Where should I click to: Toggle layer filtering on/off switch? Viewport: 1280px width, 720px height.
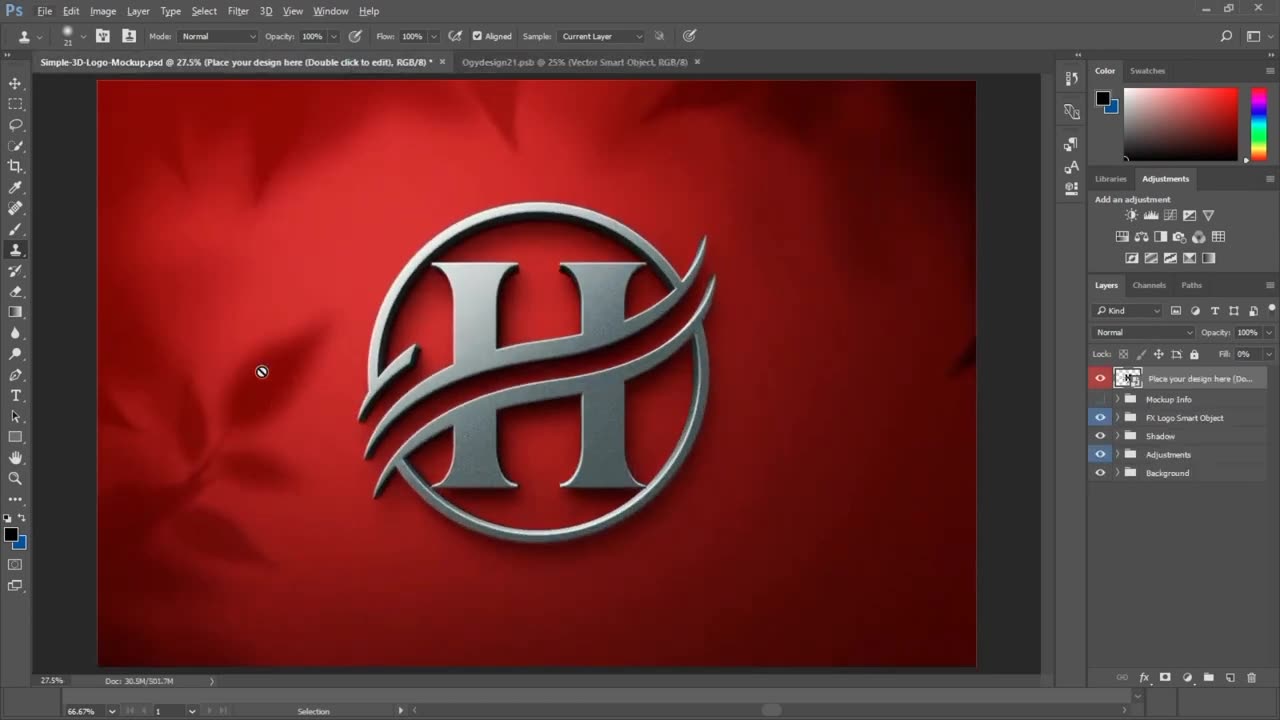1271,309
